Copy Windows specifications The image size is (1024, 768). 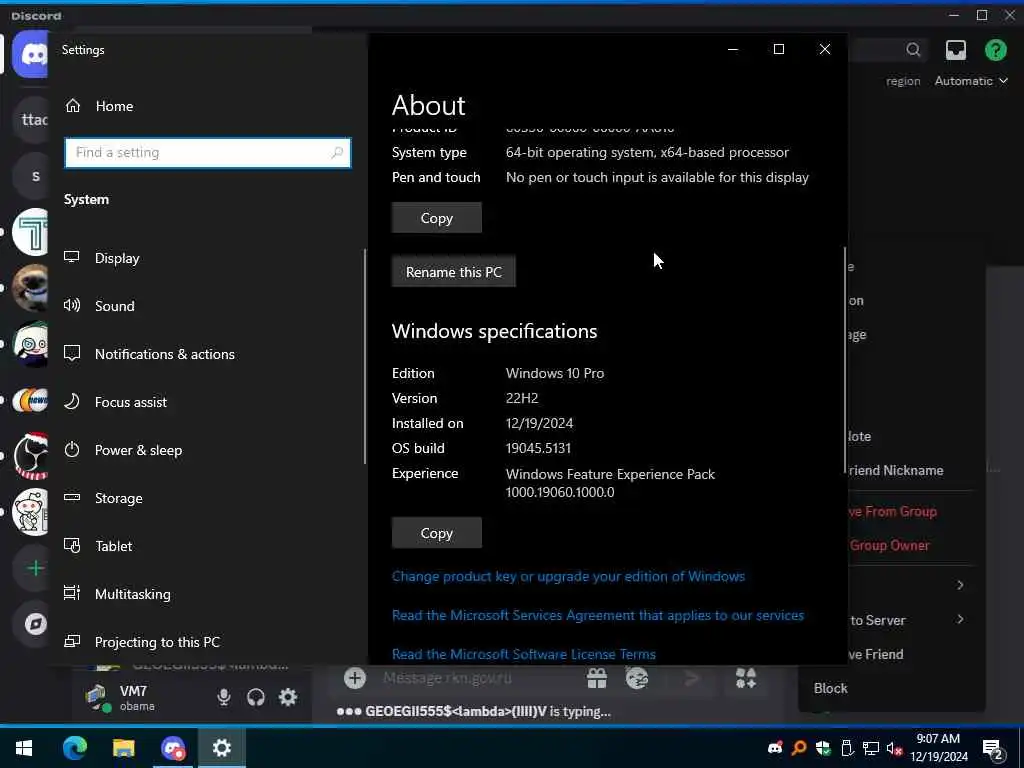(437, 533)
